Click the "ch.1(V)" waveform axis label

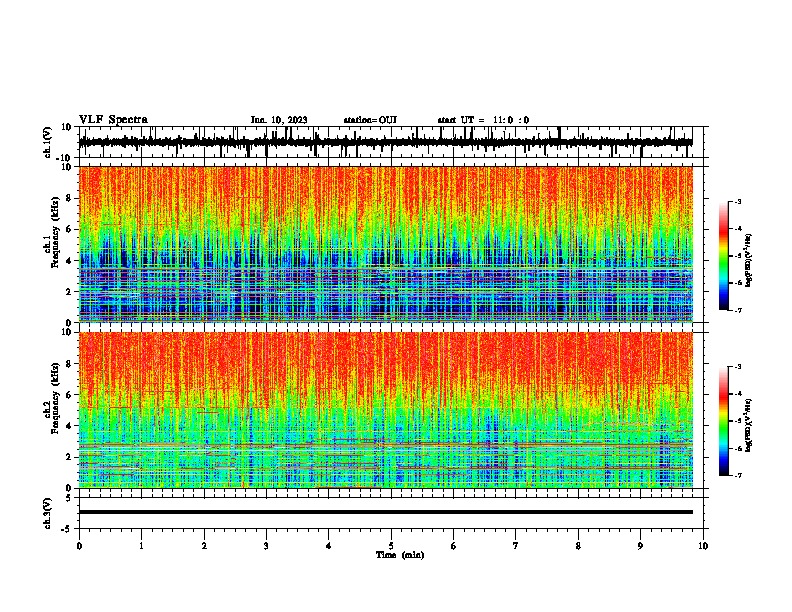(48, 142)
